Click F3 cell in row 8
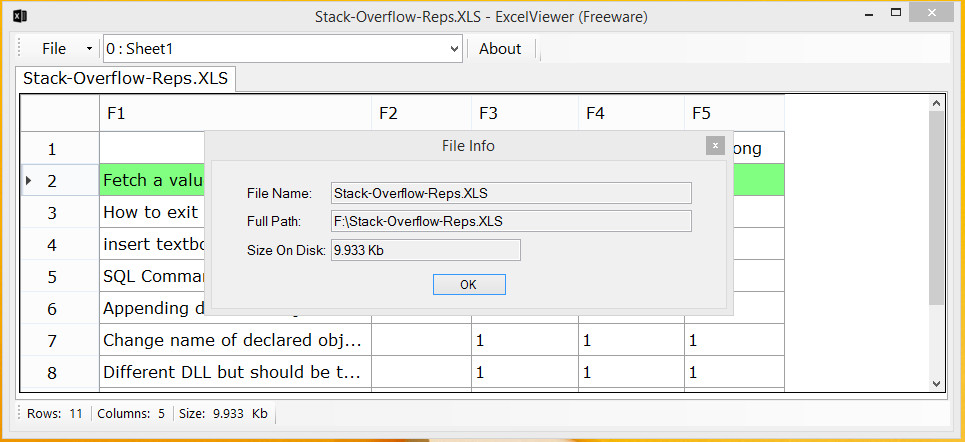Image resolution: width=965 pixels, height=442 pixels. (525, 372)
